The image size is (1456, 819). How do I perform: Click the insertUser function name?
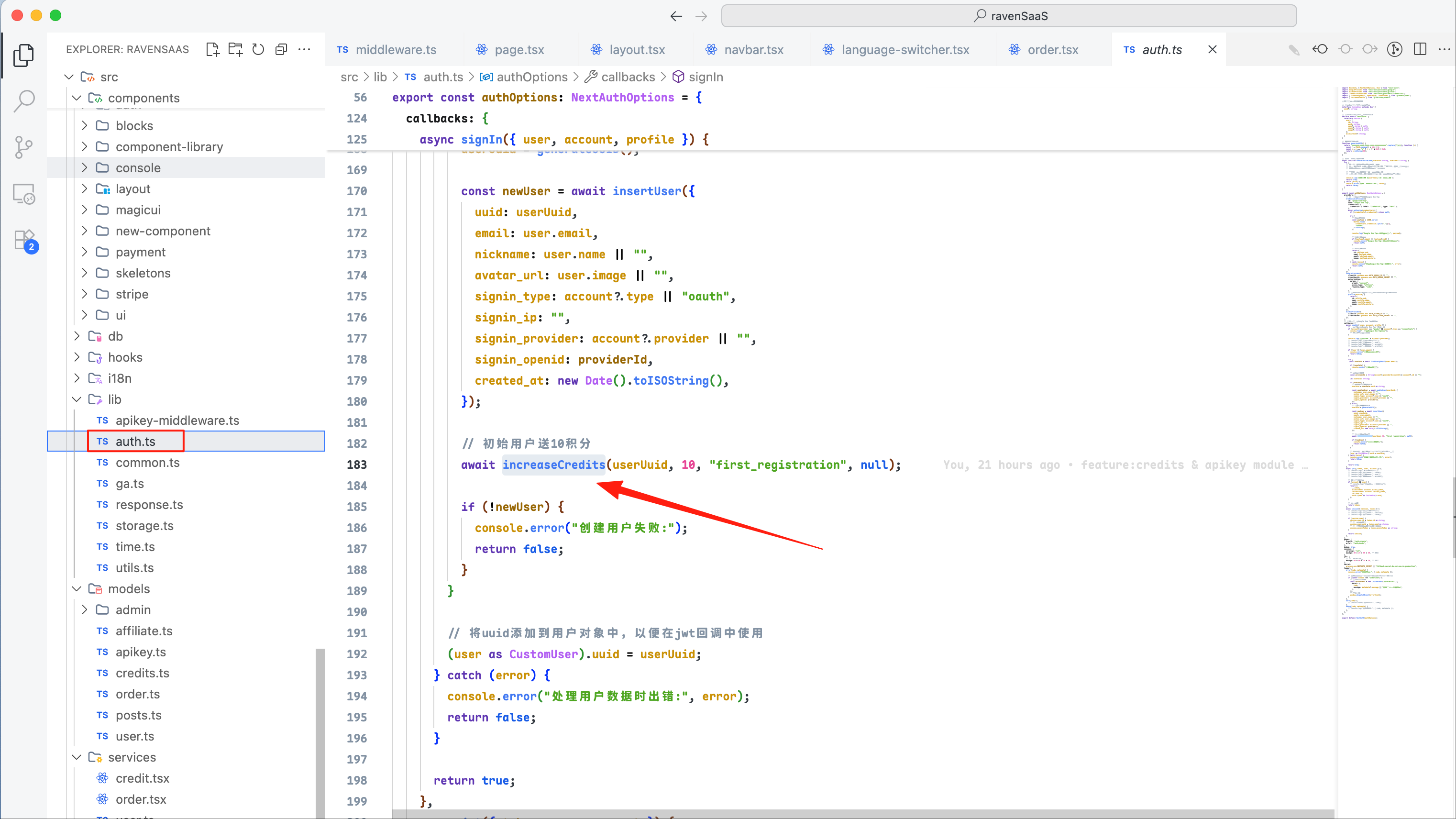click(647, 191)
